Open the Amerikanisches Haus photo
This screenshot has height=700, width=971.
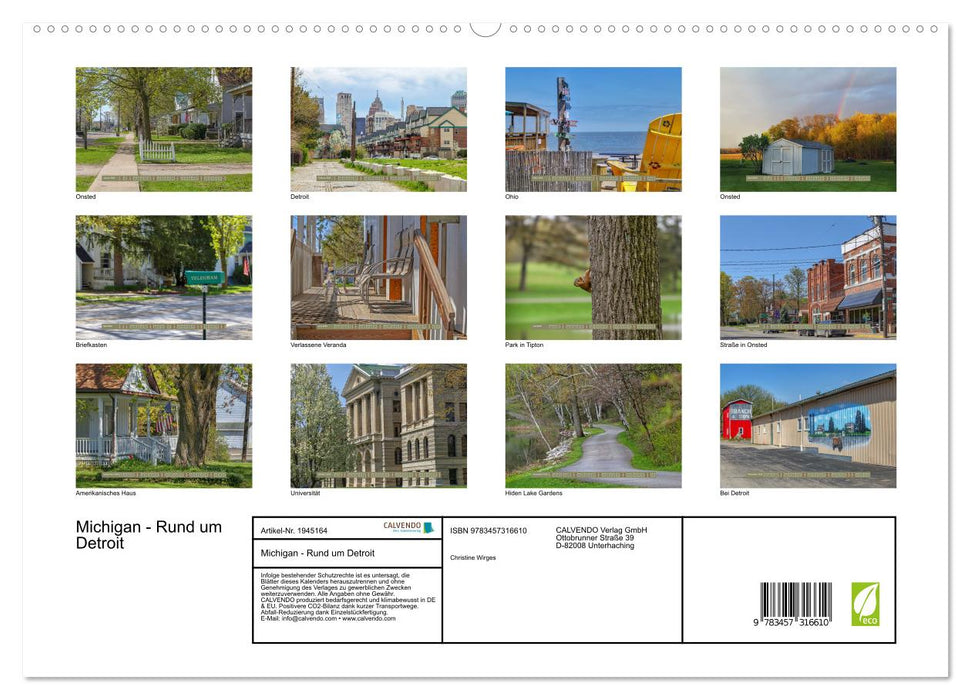pyautogui.click(x=163, y=425)
